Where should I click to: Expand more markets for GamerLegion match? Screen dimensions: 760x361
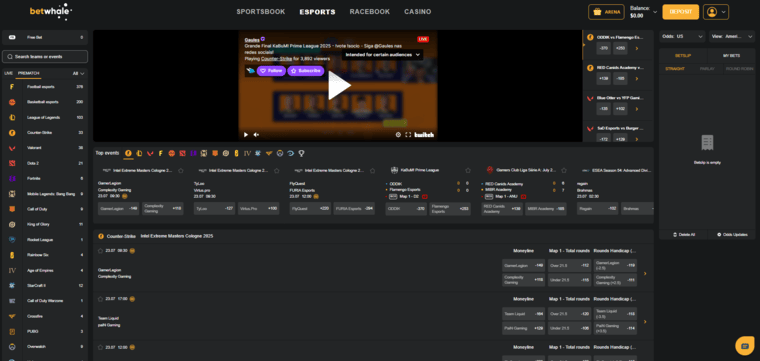pyautogui.click(x=645, y=274)
